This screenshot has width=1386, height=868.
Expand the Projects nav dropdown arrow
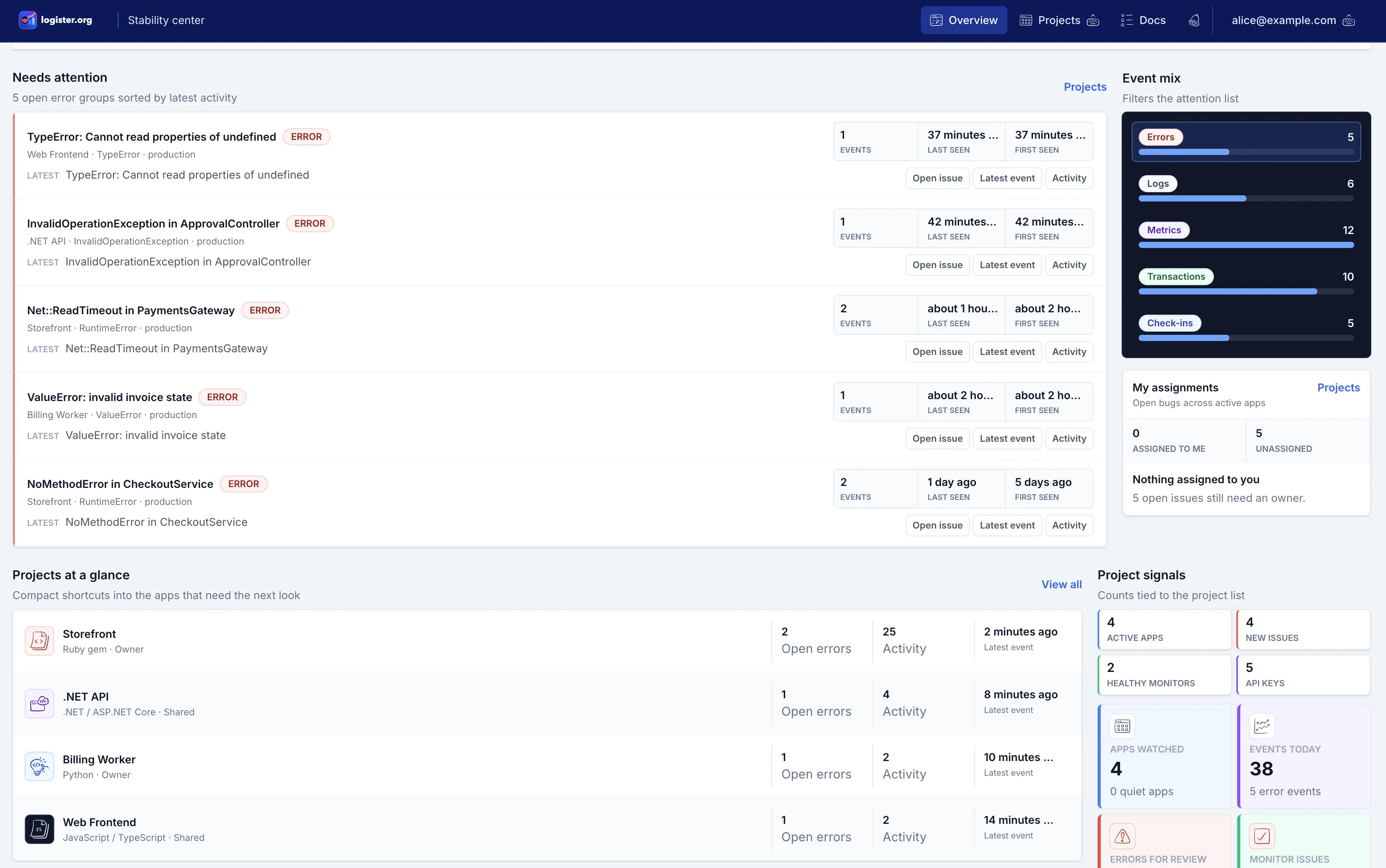tap(1093, 20)
